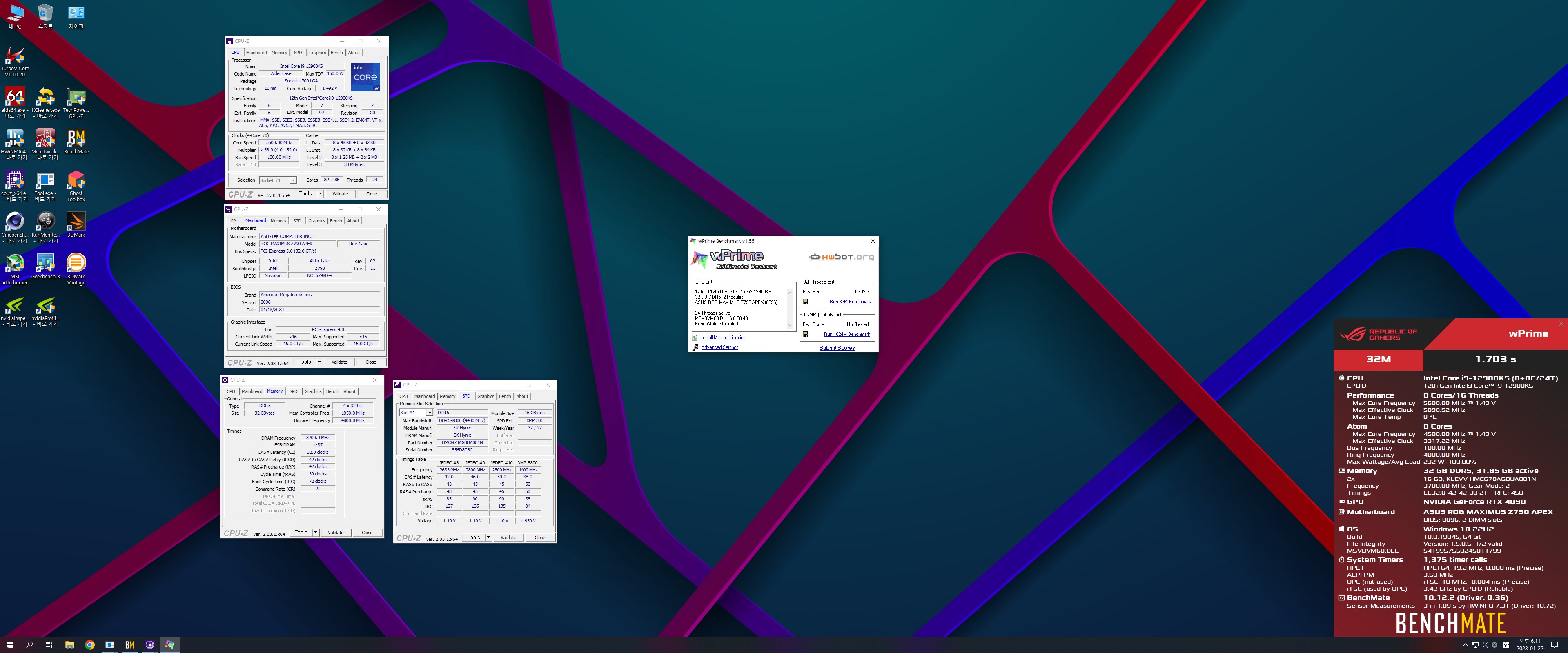The image size is (1568, 653).
Task: Open the 3DMark Vantage desktop shortcut
Action: pos(76,269)
